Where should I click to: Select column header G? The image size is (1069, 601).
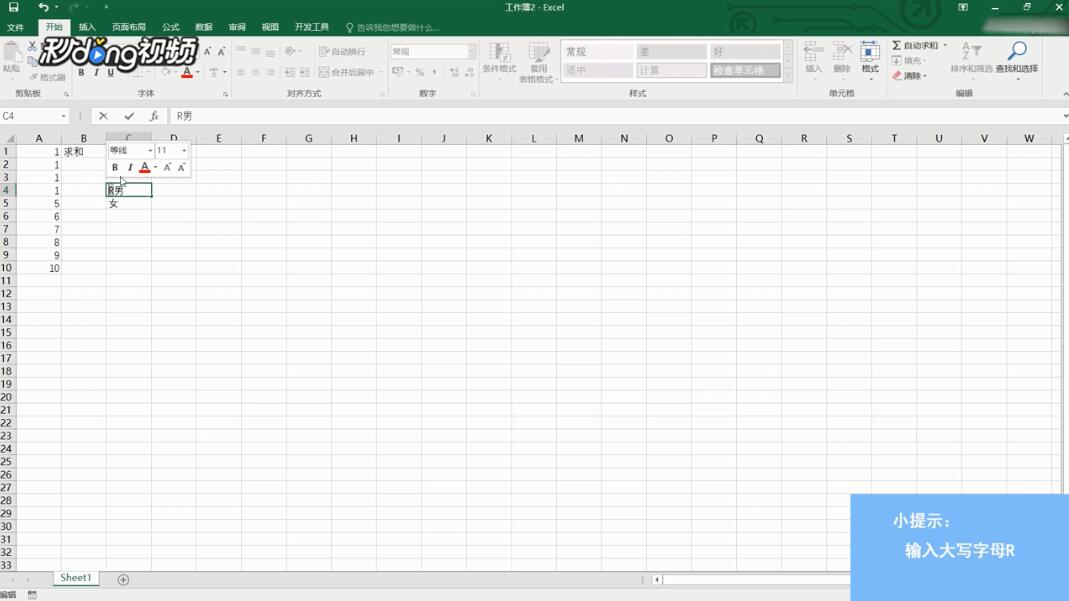[308, 138]
